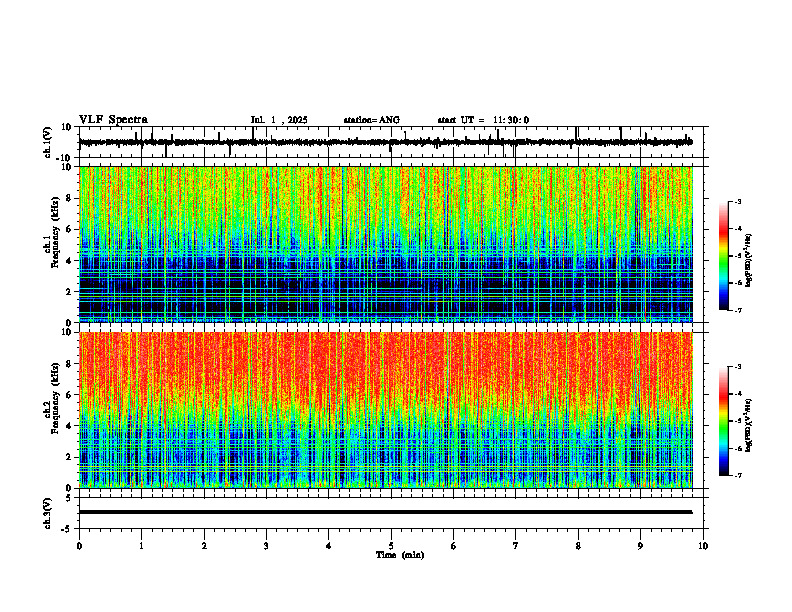Click the ch.2 color bar PSD unit label

pos(749,424)
